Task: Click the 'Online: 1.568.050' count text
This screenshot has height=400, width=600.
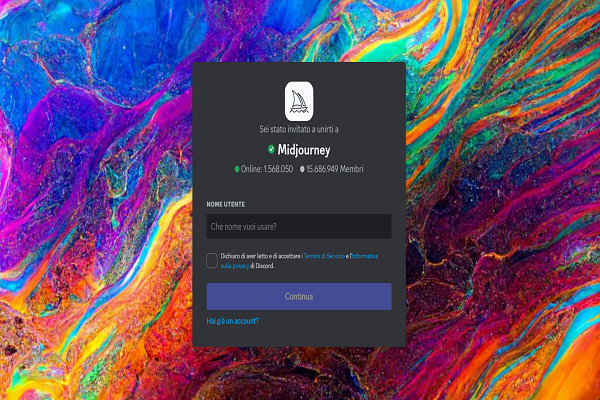Action: [267, 169]
